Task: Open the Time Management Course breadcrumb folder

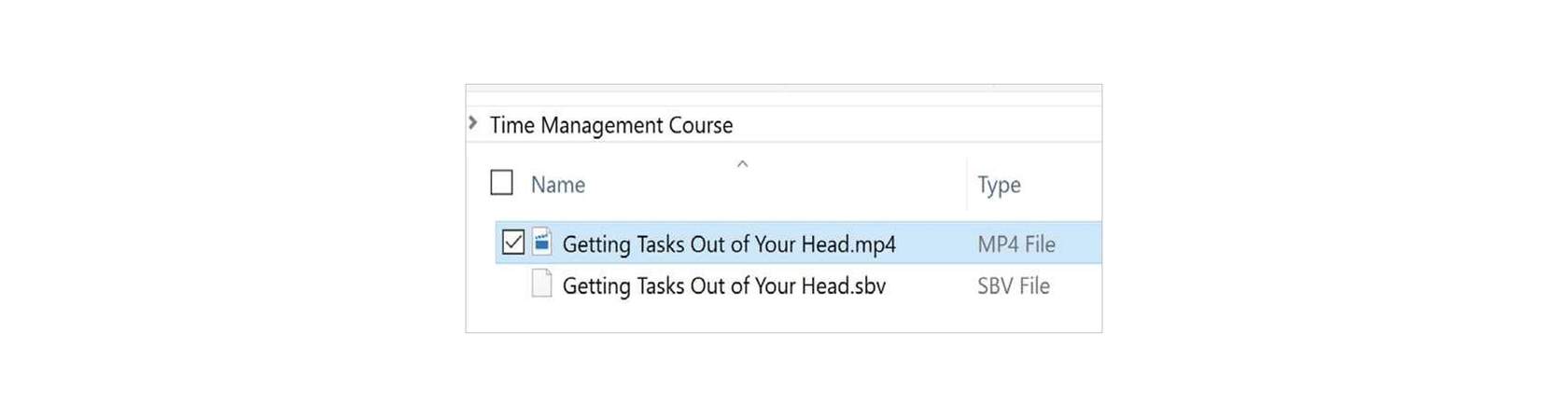Action: (x=611, y=125)
